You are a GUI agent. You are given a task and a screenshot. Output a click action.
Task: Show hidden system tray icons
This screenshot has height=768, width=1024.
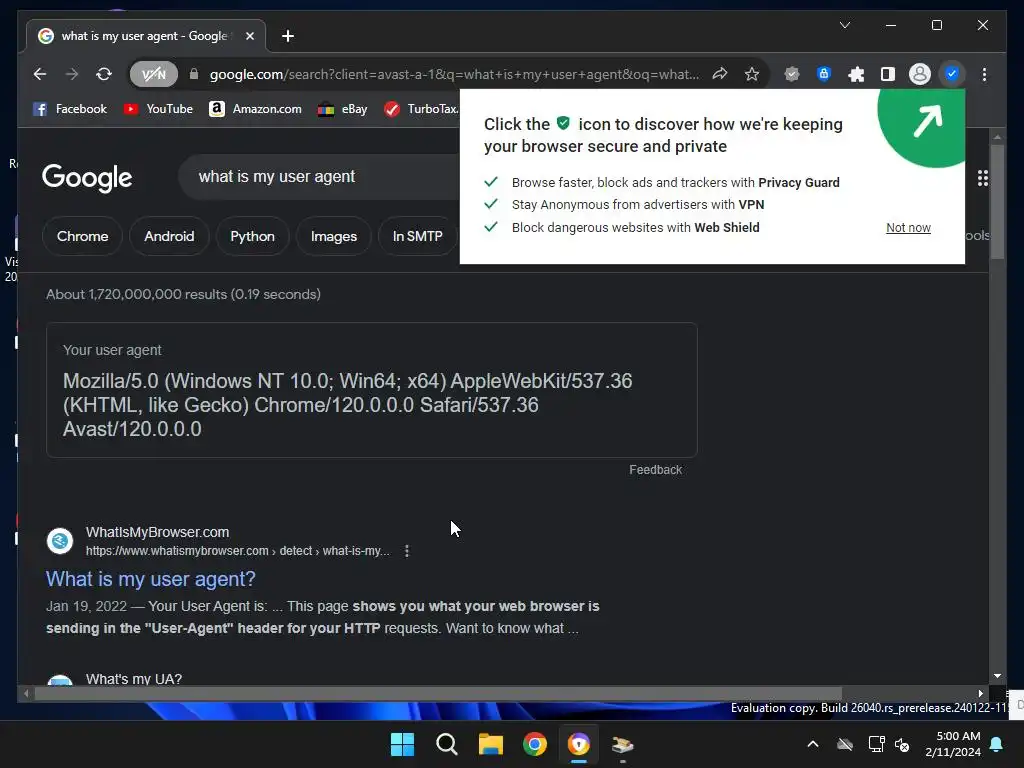click(813, 744)
